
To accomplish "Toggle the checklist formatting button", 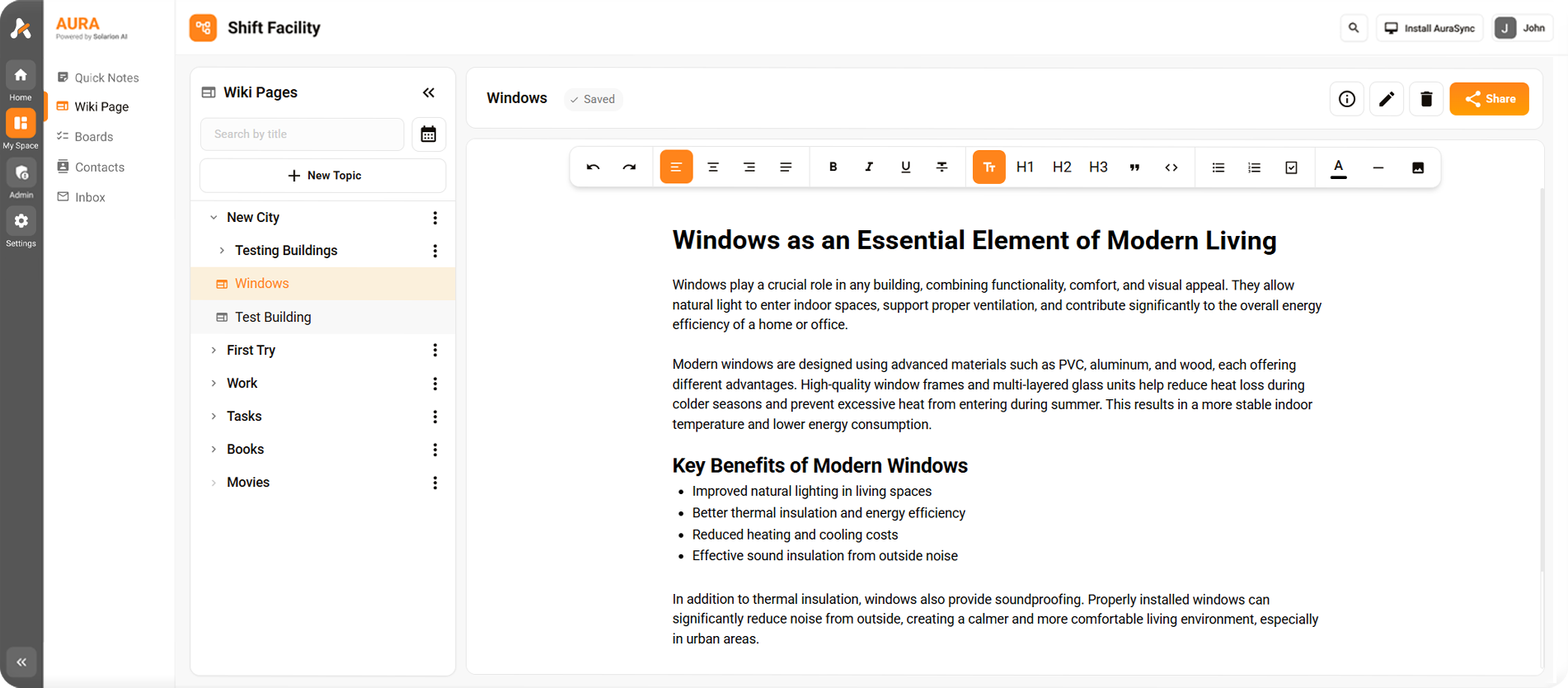I will pyautogui.click(x=1291, y=167).
